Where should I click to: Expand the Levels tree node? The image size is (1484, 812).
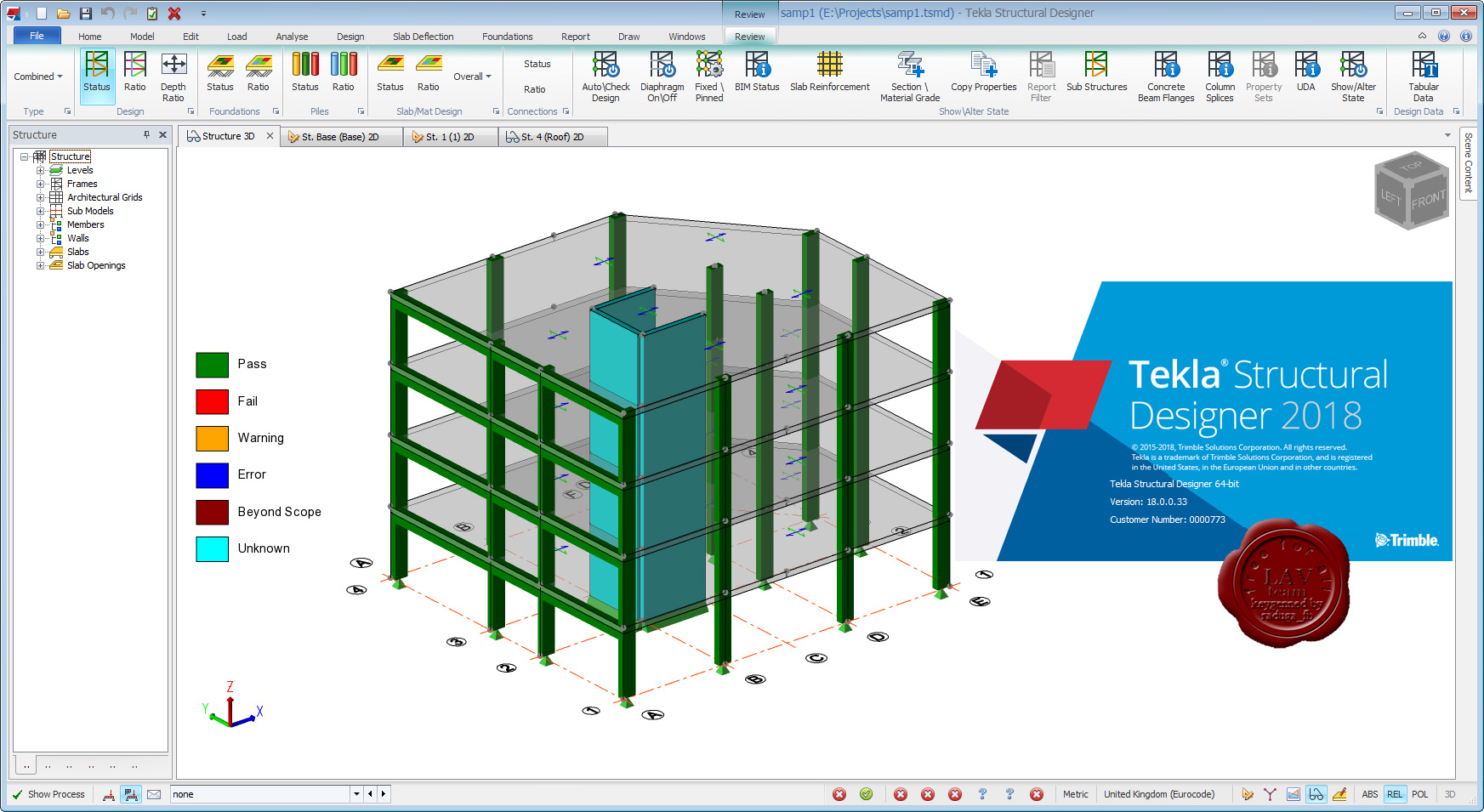40,170
